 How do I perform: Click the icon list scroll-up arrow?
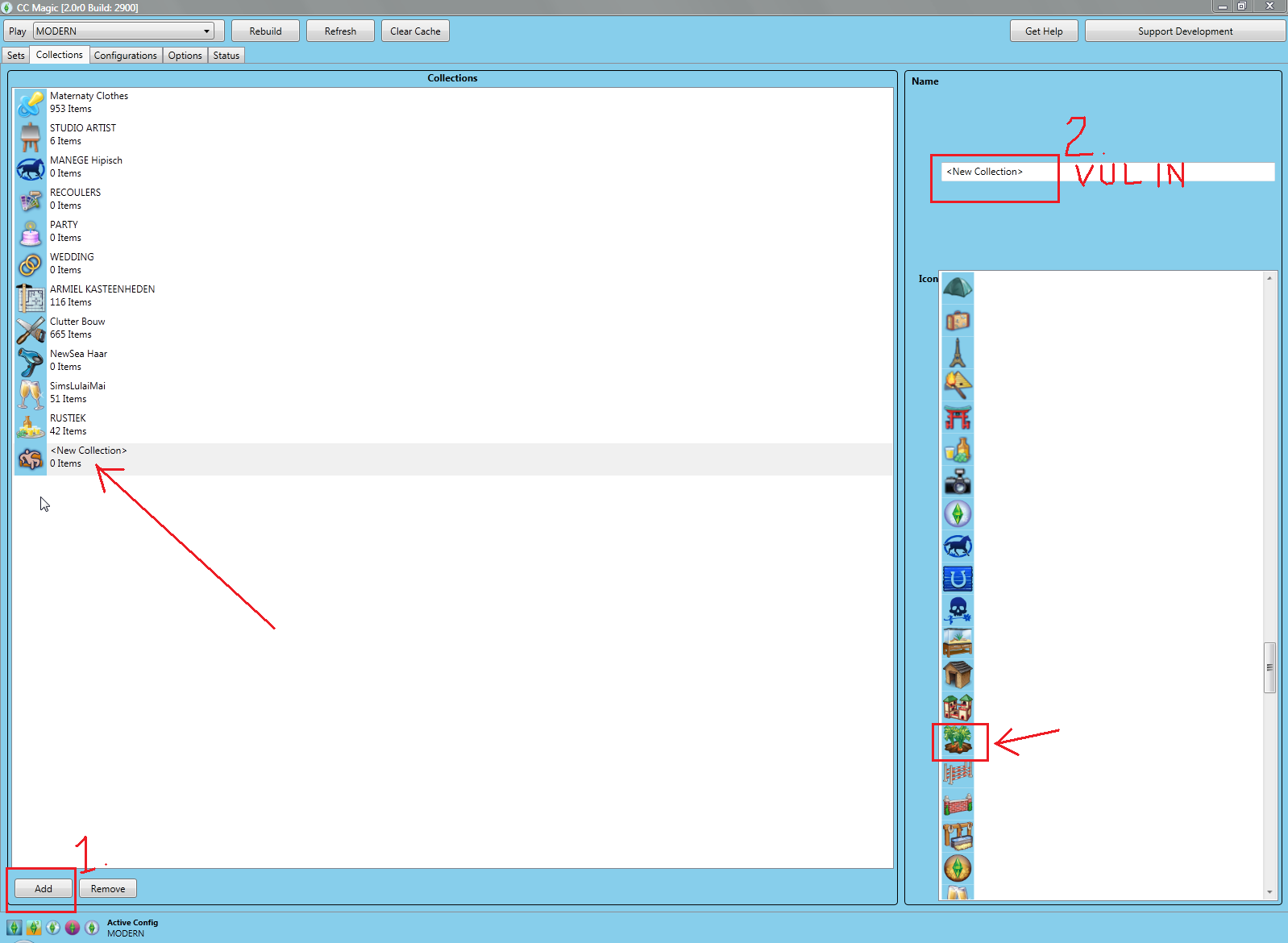tap(1269, 278)
